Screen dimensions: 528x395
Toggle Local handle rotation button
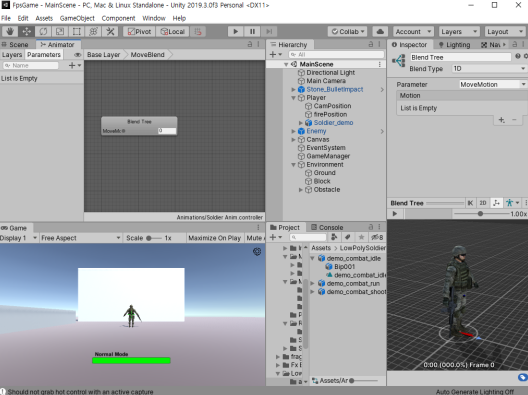[173, 32]
